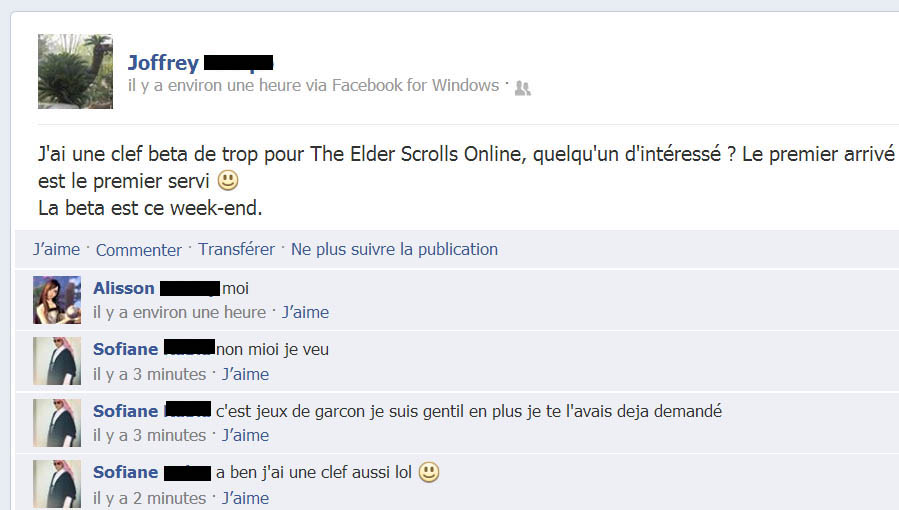Open Joffrey's profile name link
The width and height of the screenshot is (899, 510).
tap(200, 62)
